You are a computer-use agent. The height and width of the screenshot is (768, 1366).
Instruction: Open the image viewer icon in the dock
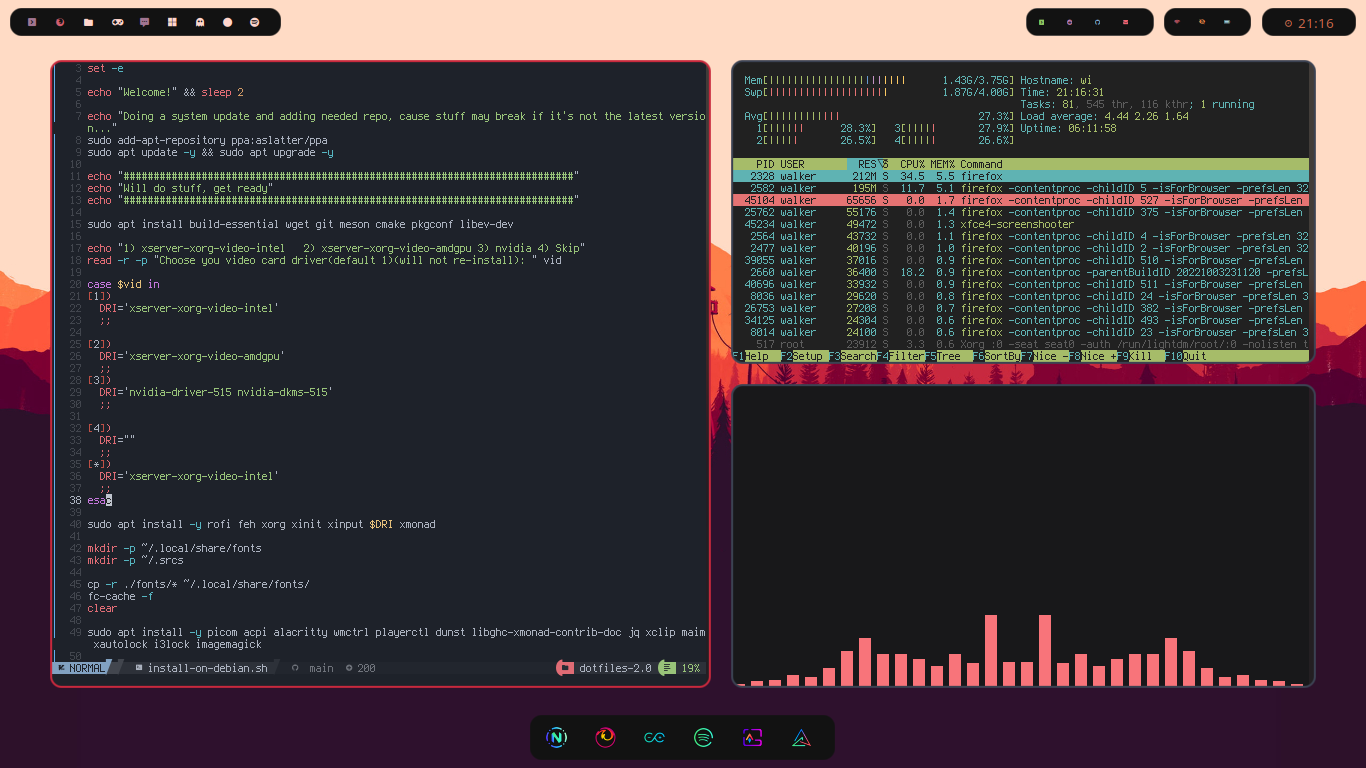tap(752, 737)
